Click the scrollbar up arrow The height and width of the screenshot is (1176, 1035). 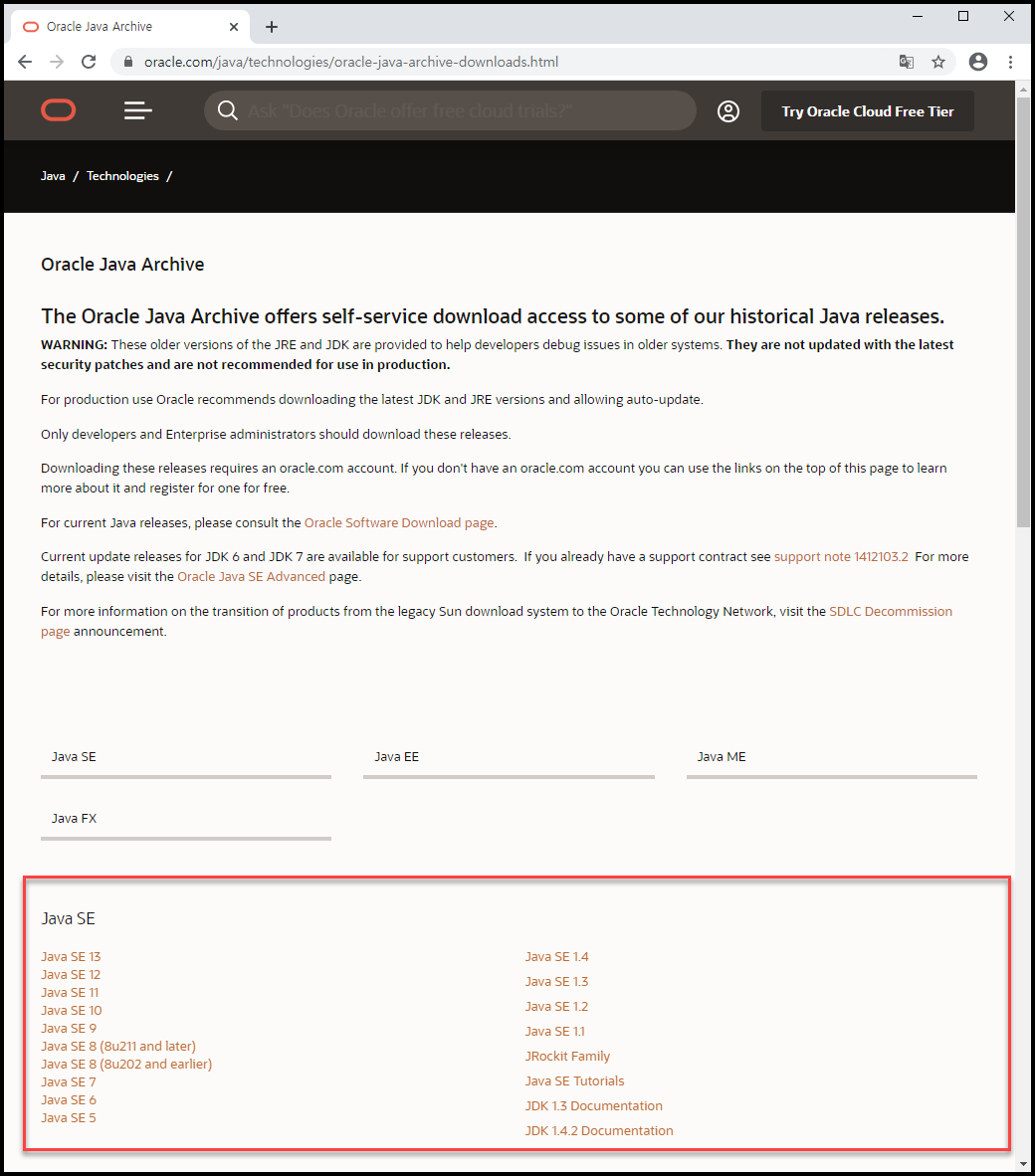click(1023, 89)
